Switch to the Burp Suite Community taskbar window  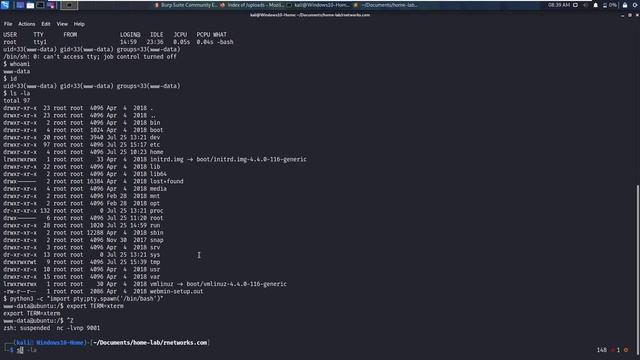[186, 5]
